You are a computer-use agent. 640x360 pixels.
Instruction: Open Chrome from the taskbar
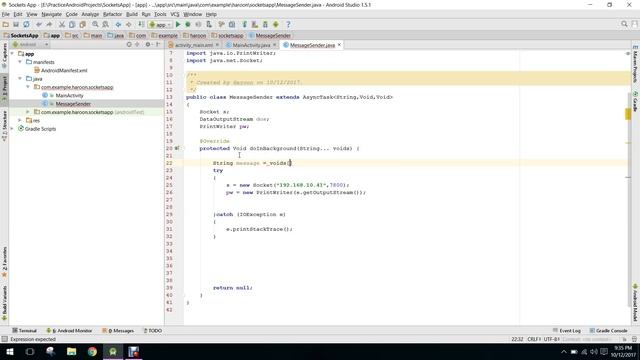coord(92,351)
